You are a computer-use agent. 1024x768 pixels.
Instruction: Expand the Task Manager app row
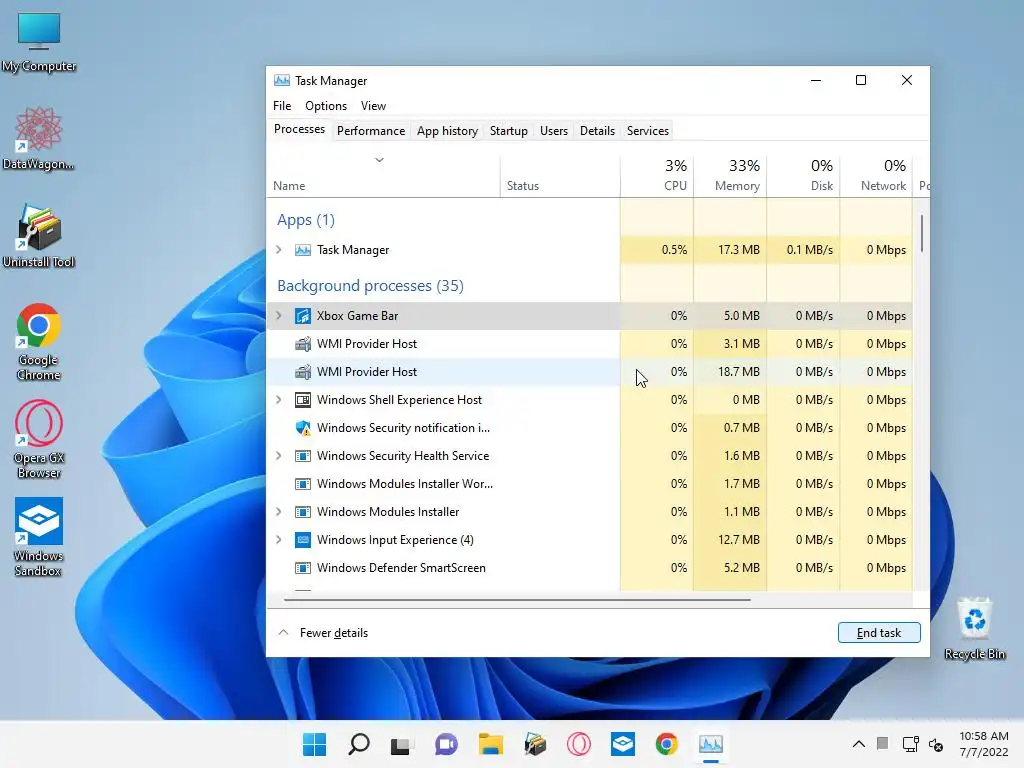tap(279, 249)
